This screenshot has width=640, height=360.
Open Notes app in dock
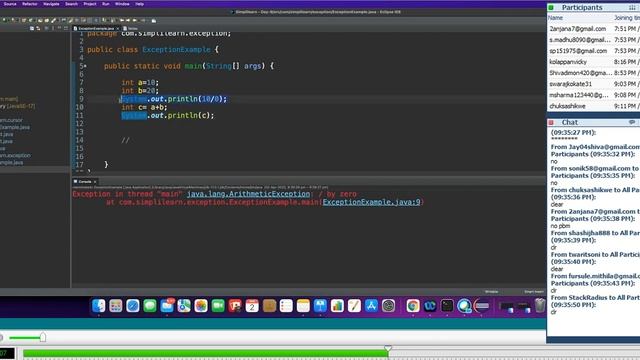[x=303, y=305]
